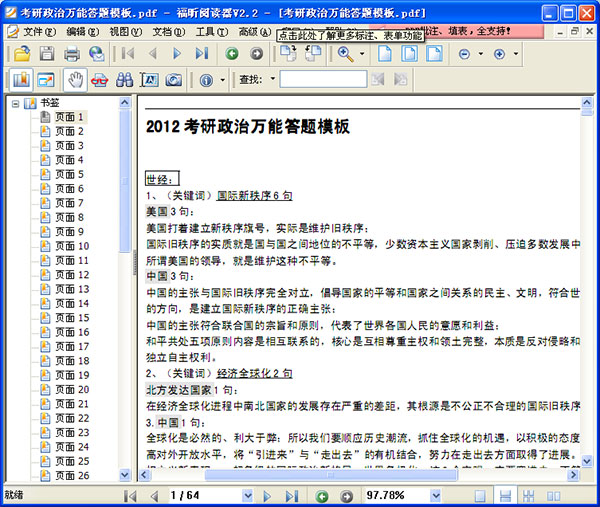Select bookmark 页面 1
The image size is (600, 507).
click(x=69, y=117)
